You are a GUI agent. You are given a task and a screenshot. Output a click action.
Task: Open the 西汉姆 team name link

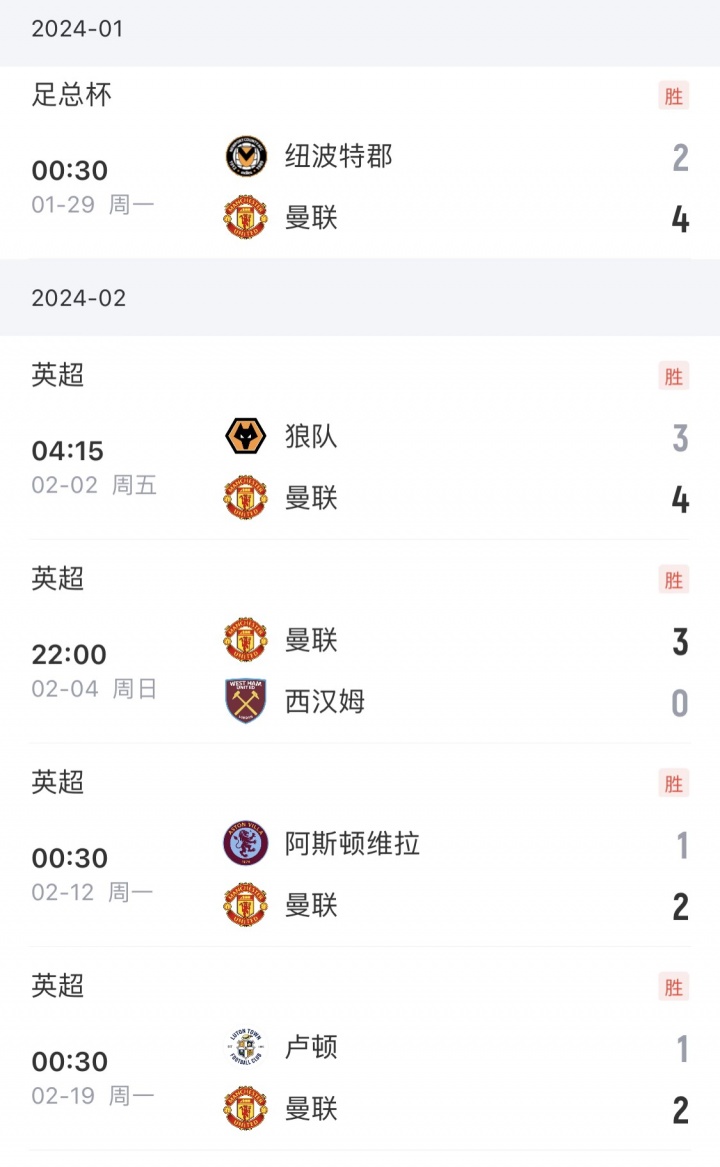tap(325, 701)
